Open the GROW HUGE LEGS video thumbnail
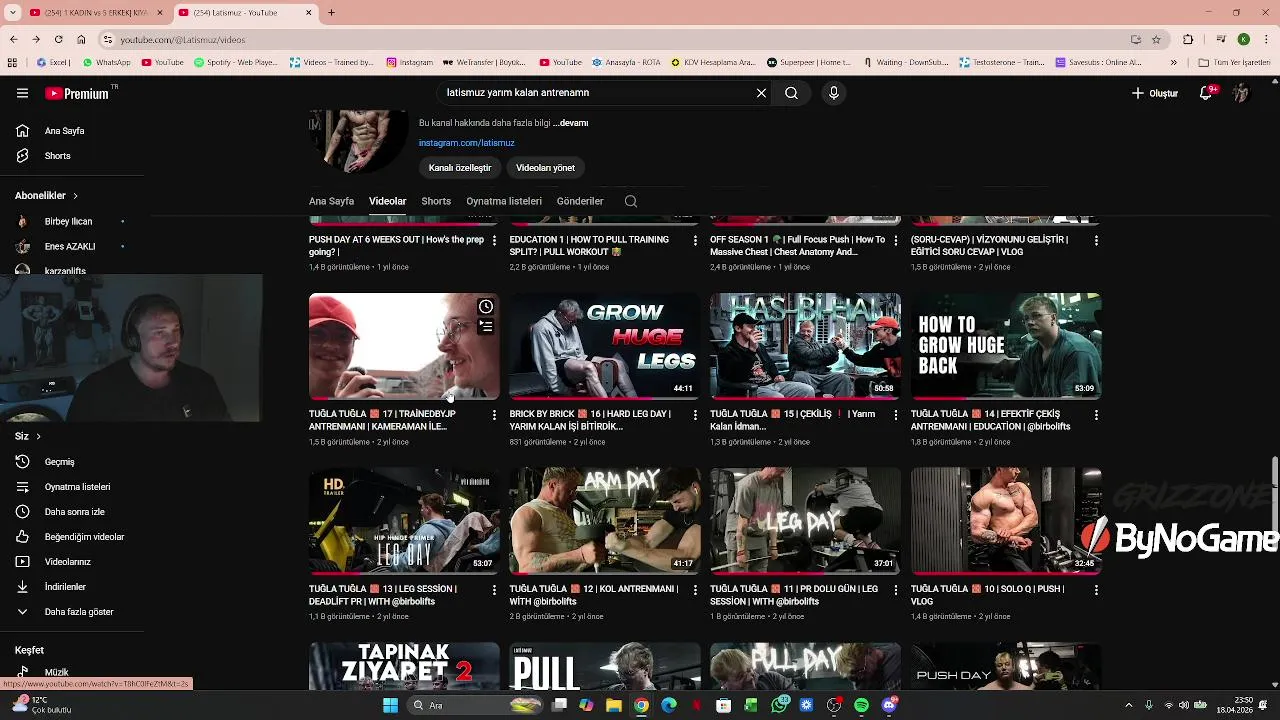 tap(605, 346)
